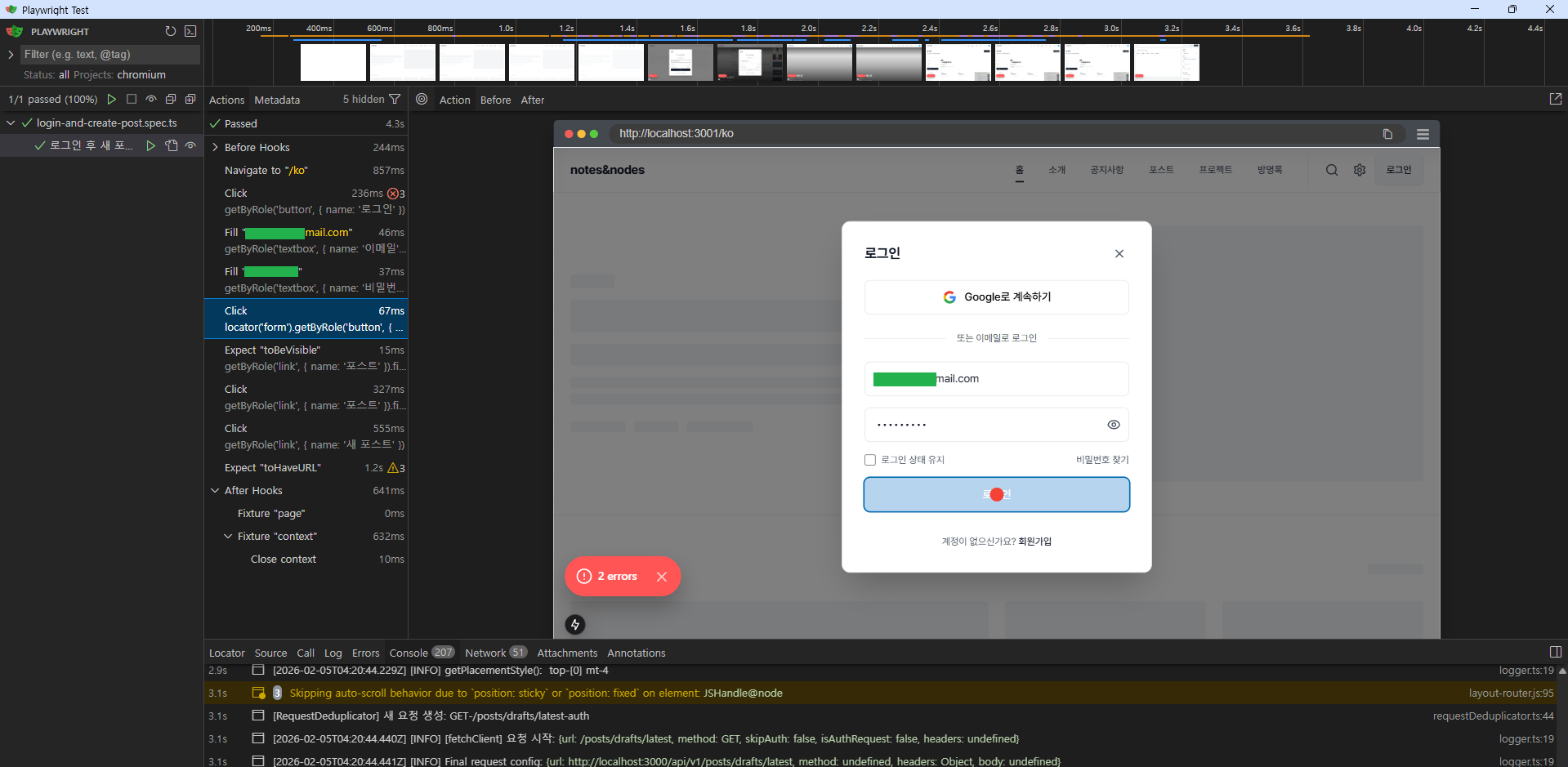Switch to the Network tab
This screenshot has width=1568, height=767.
click(x=495, y=653)
